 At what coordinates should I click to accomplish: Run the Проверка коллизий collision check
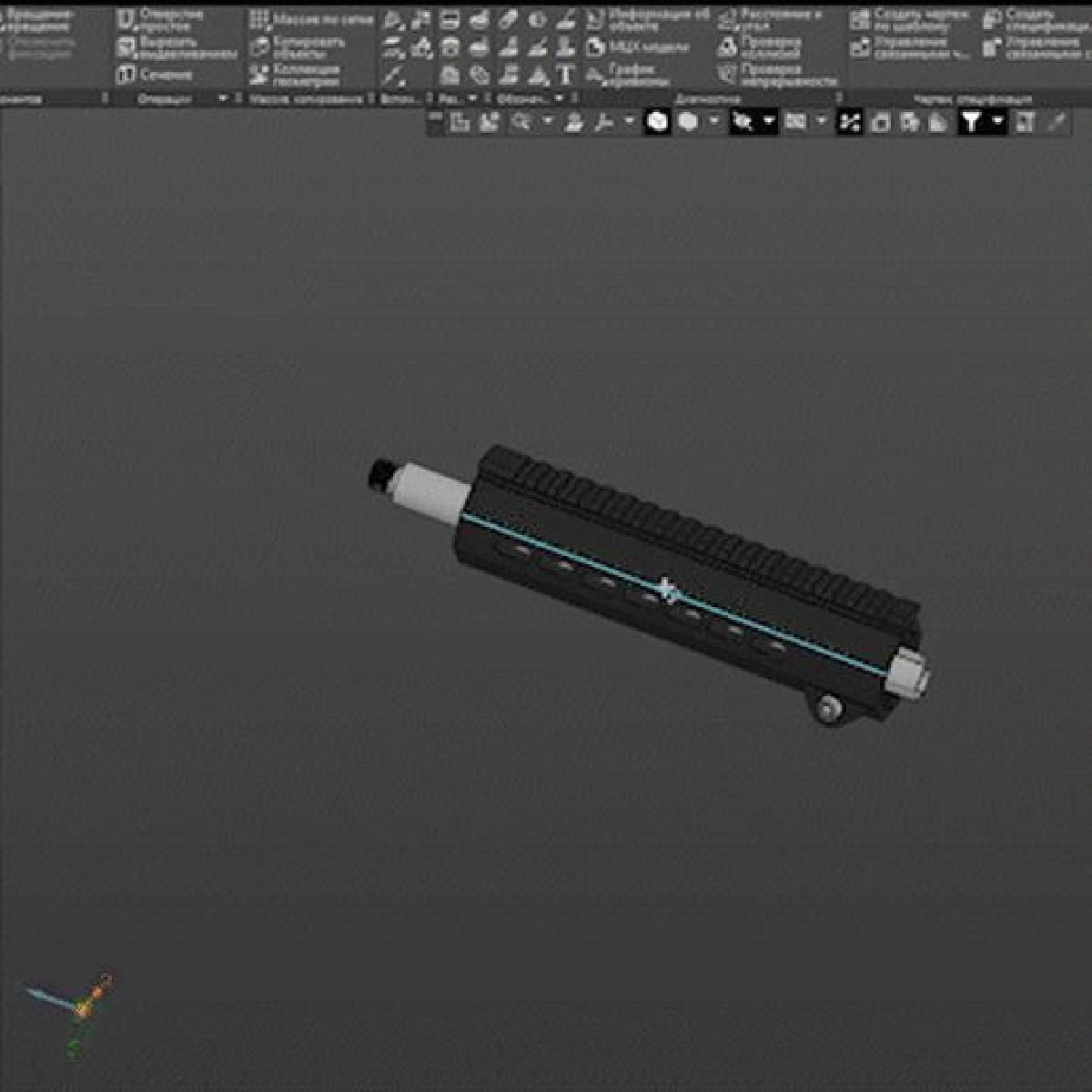coord(727,47)
